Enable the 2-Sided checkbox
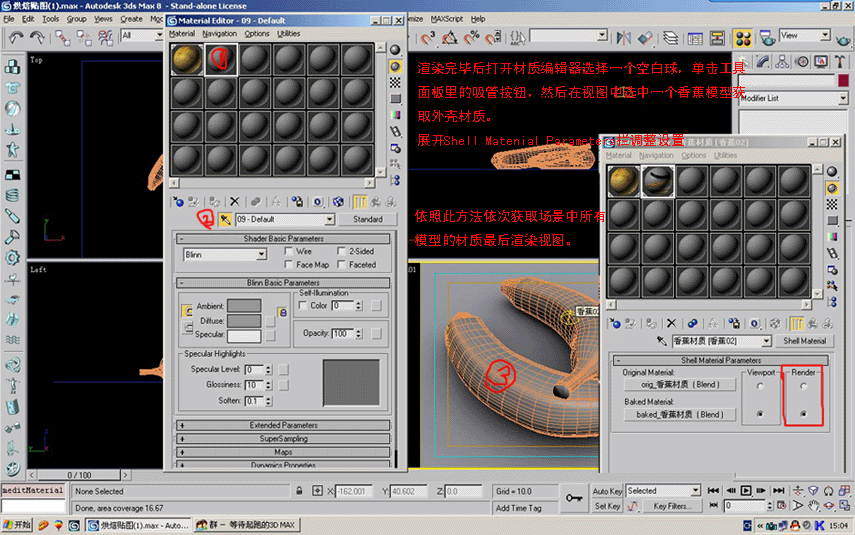This screenshot has width=855, height=535. 341,251
